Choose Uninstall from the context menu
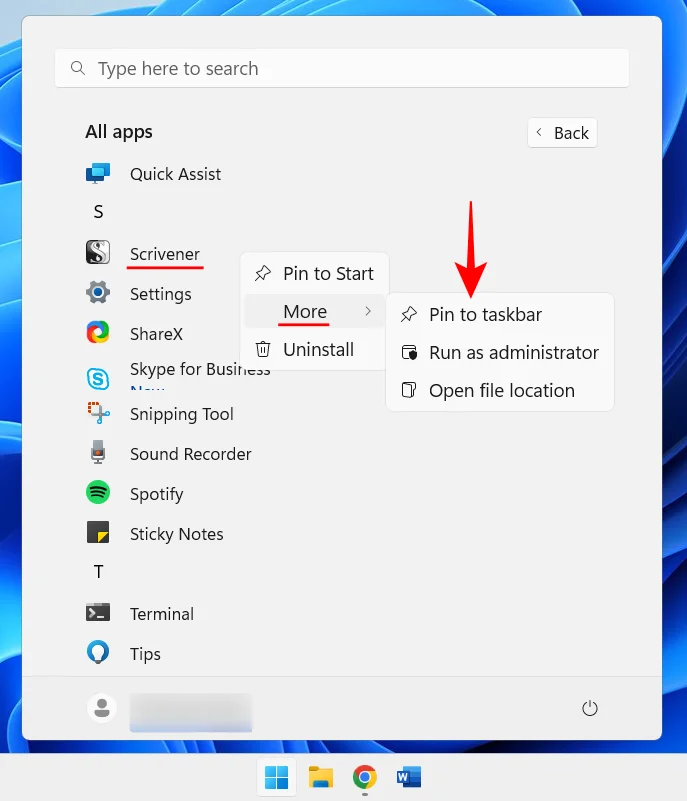Viewport: 687px width, 801px height. (315, 349)
